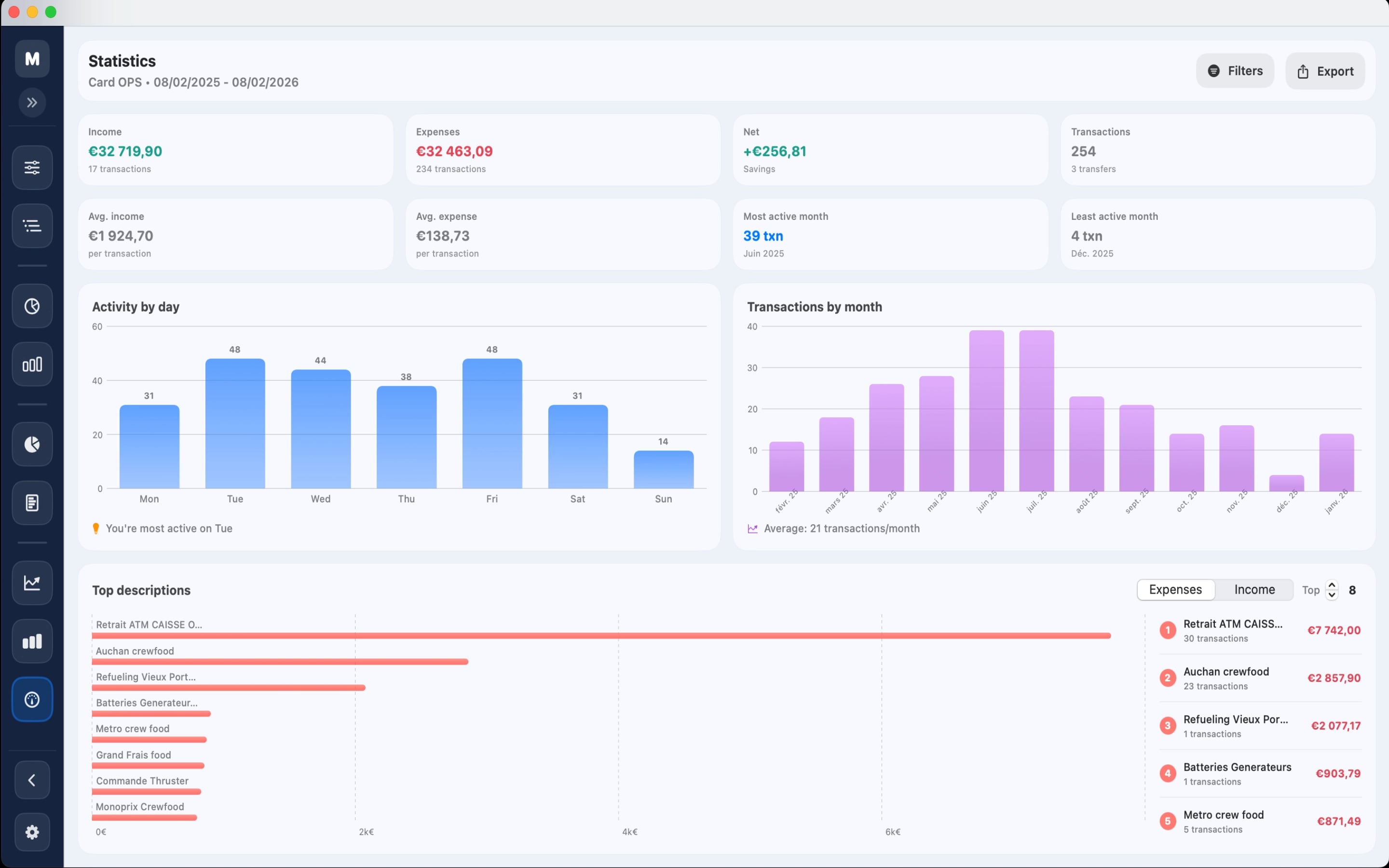
Task: Open the time analysis clock icon
Action: click(x=32, y=306)
